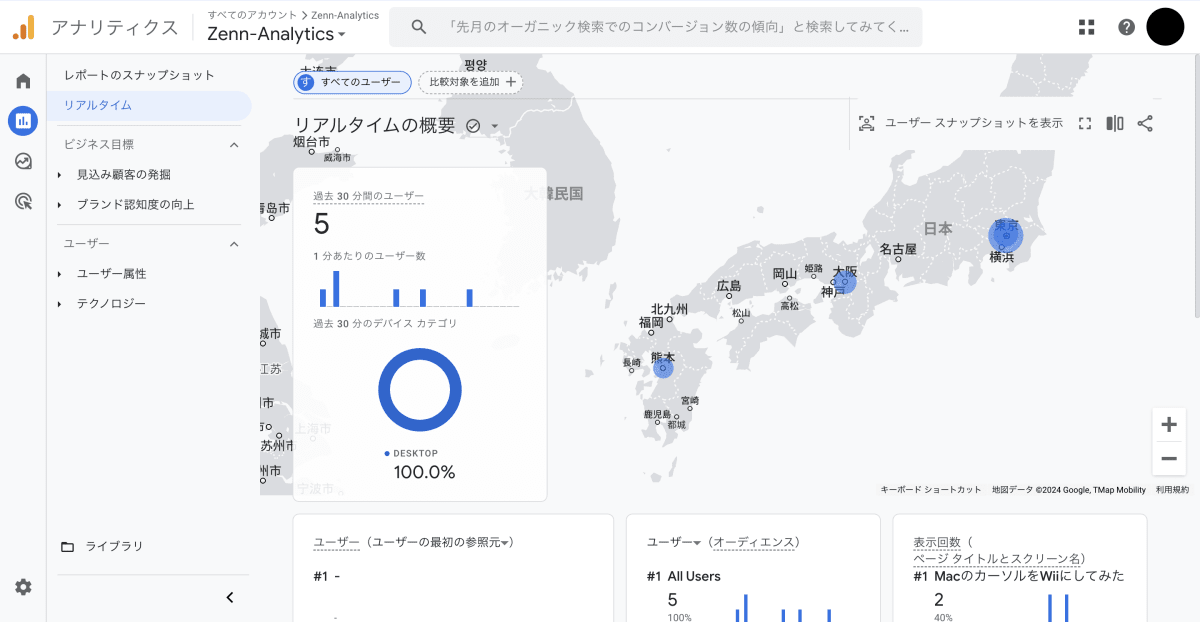
Task: Share this realtime report
Action: 1145,123
